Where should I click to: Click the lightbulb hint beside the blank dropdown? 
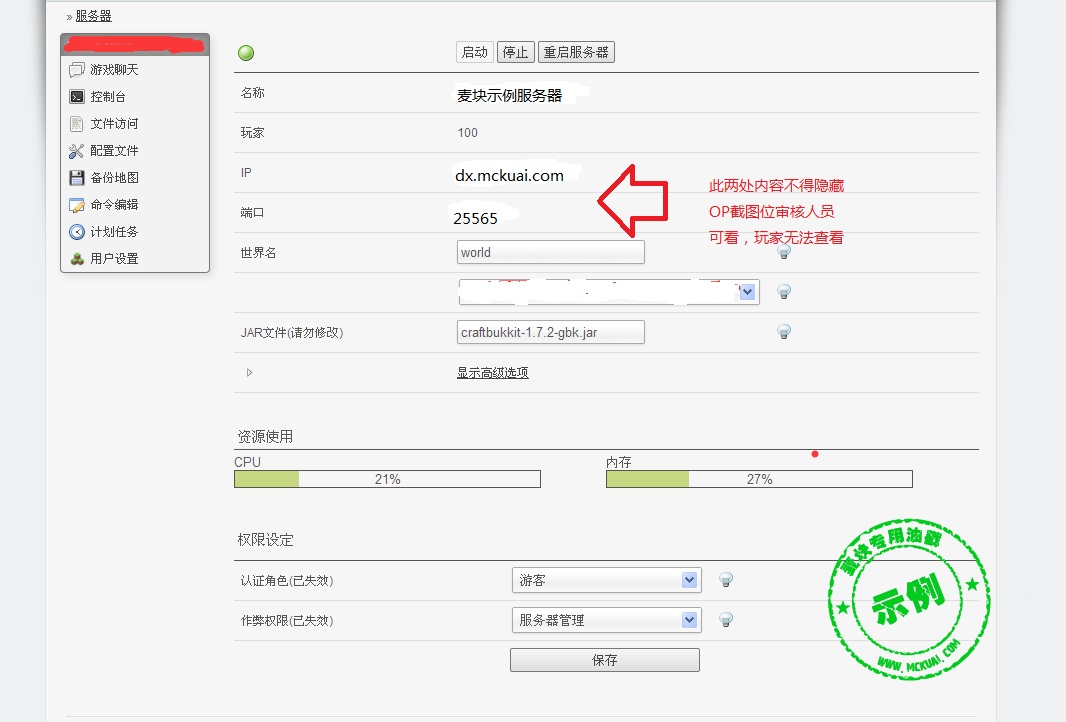(x=784, y=292)
